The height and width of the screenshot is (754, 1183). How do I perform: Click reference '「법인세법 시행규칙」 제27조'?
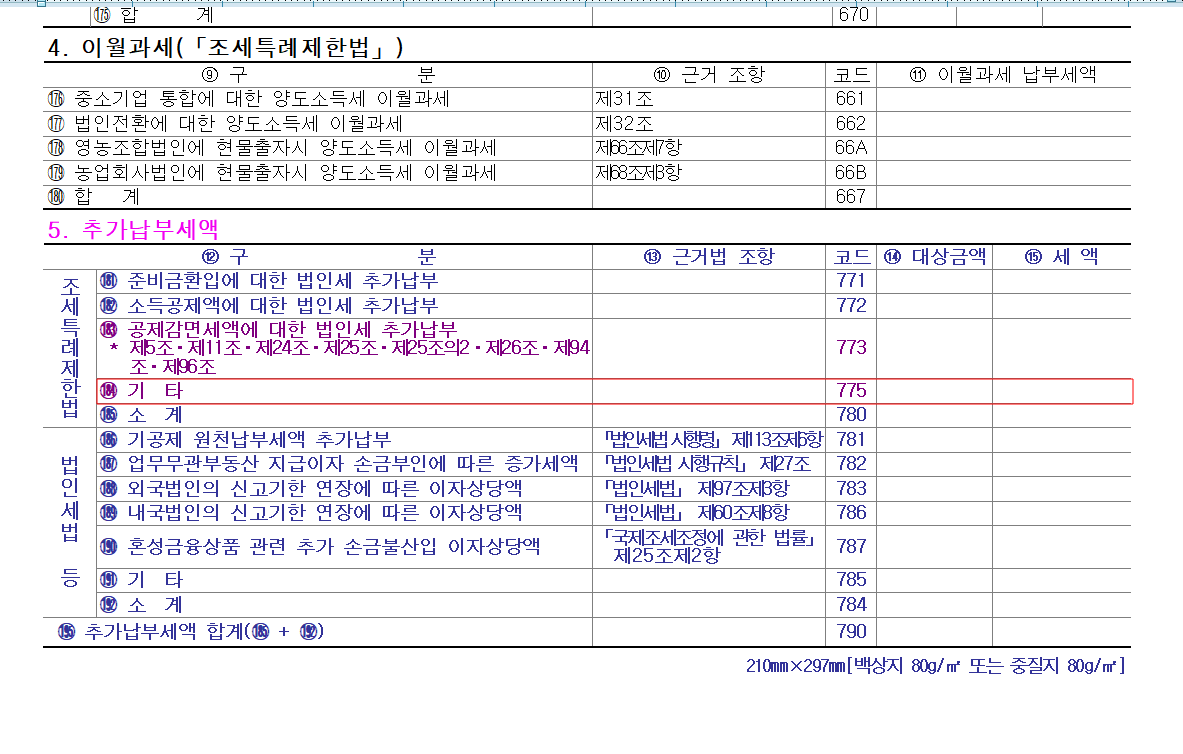pyautogui.click(x=708, y=464)
